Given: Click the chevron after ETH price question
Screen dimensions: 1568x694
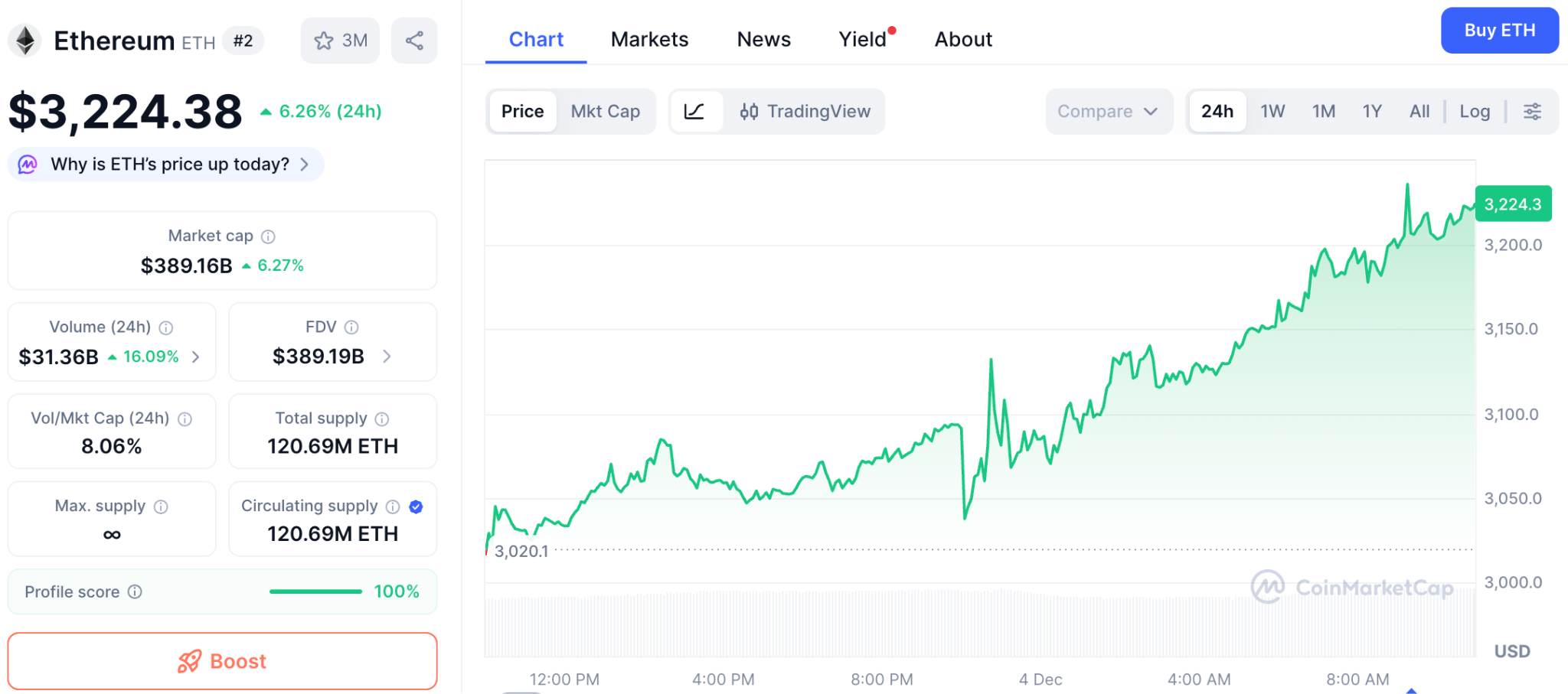Looking at the screenshot, I should click(305, 165).
